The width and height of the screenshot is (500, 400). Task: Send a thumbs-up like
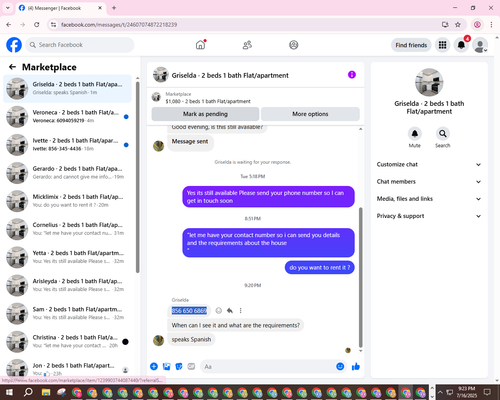[356, 367]
